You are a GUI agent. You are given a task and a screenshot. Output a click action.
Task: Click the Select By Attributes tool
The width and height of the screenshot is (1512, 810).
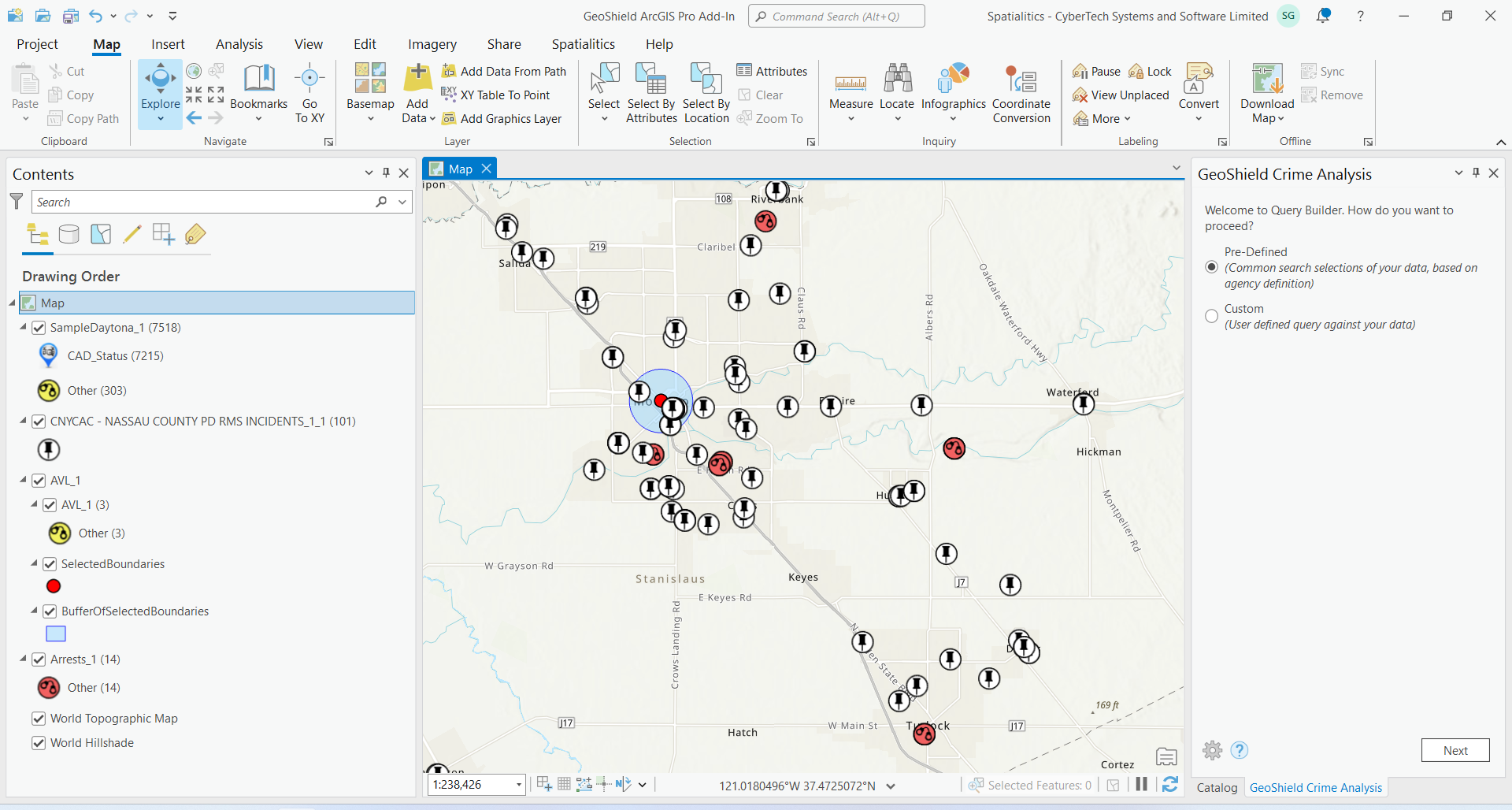click(651, 93)
